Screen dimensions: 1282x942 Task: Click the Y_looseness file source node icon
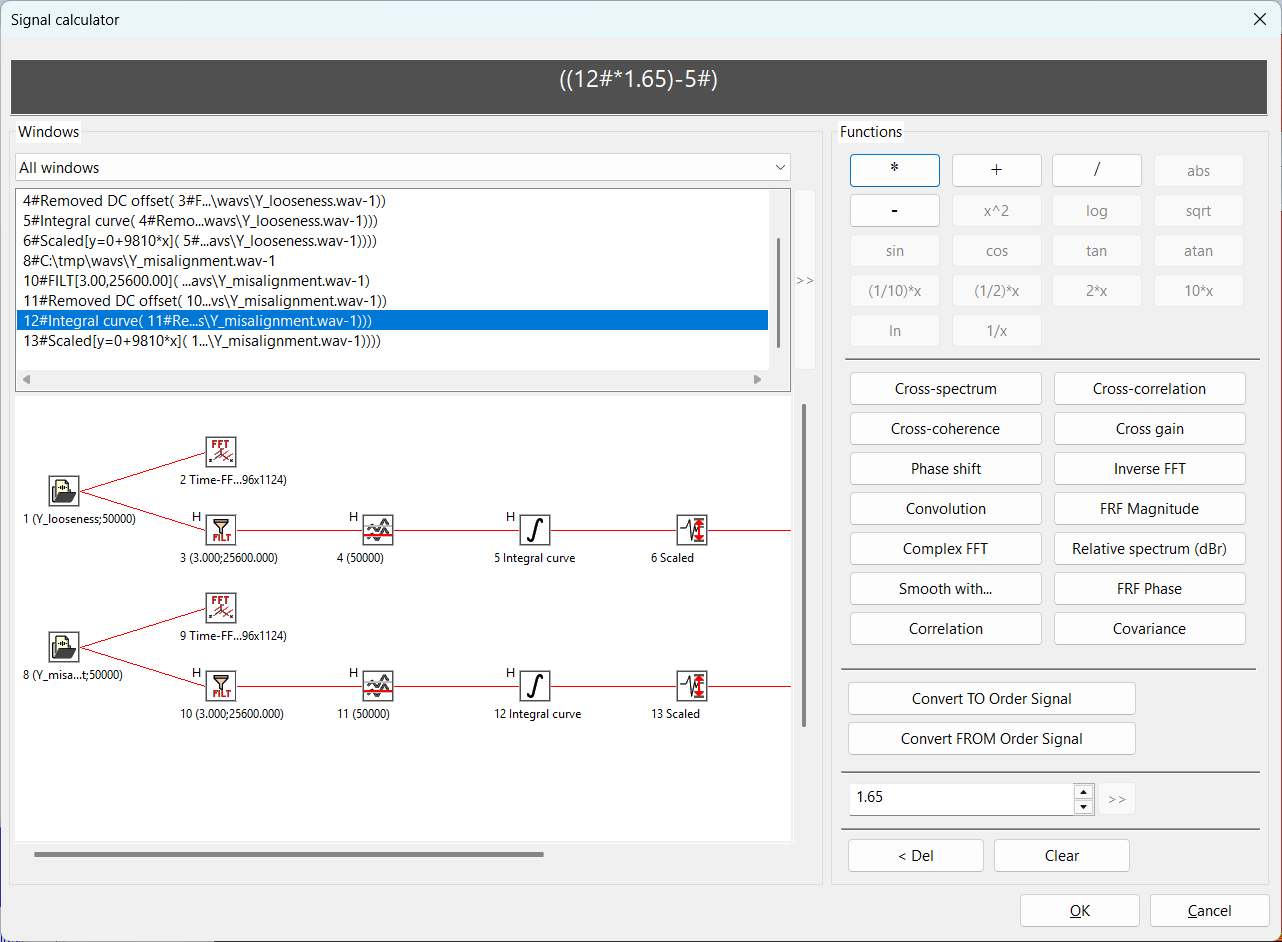coord(64,491)
